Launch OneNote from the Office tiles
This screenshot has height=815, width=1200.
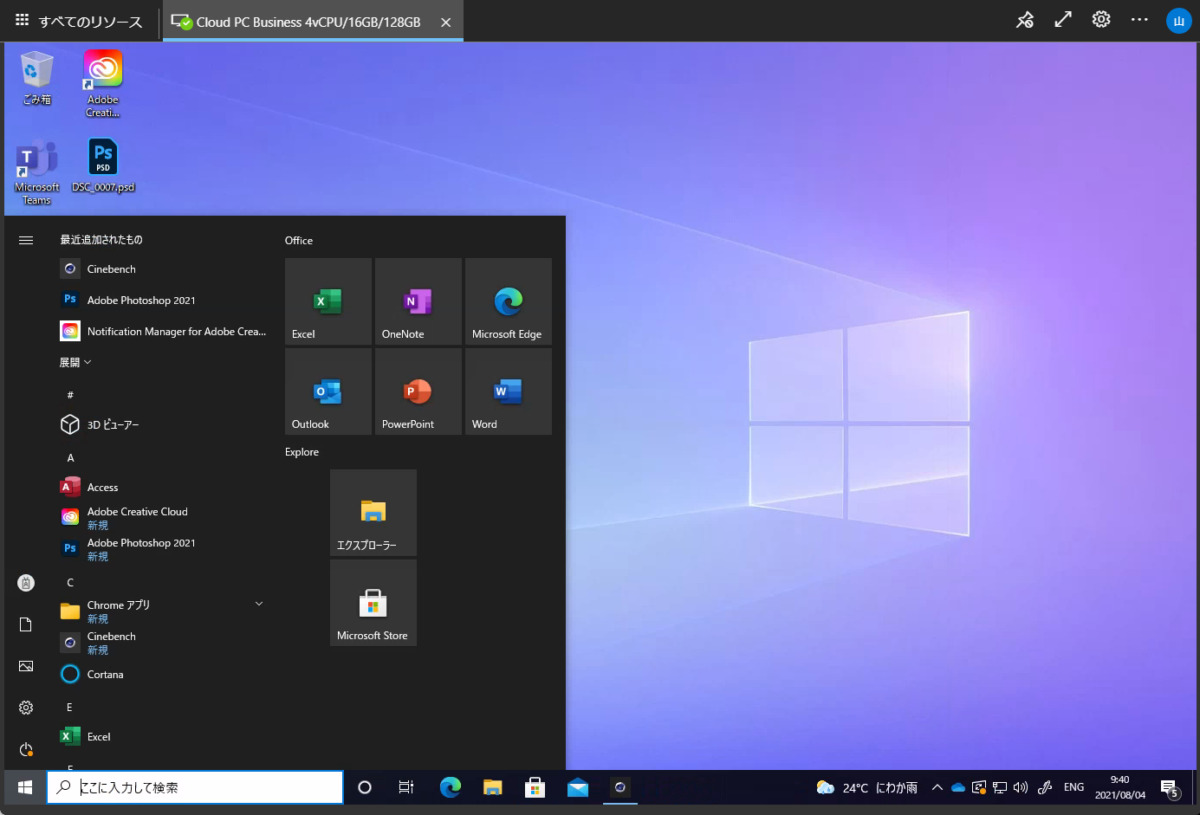(x=418, y=302)
